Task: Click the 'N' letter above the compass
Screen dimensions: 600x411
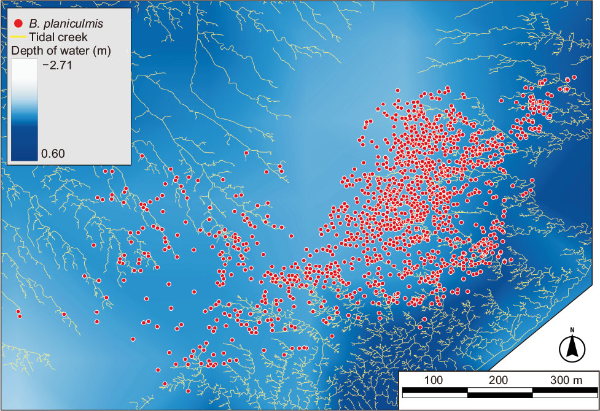Action: click(x=572, y=331)
